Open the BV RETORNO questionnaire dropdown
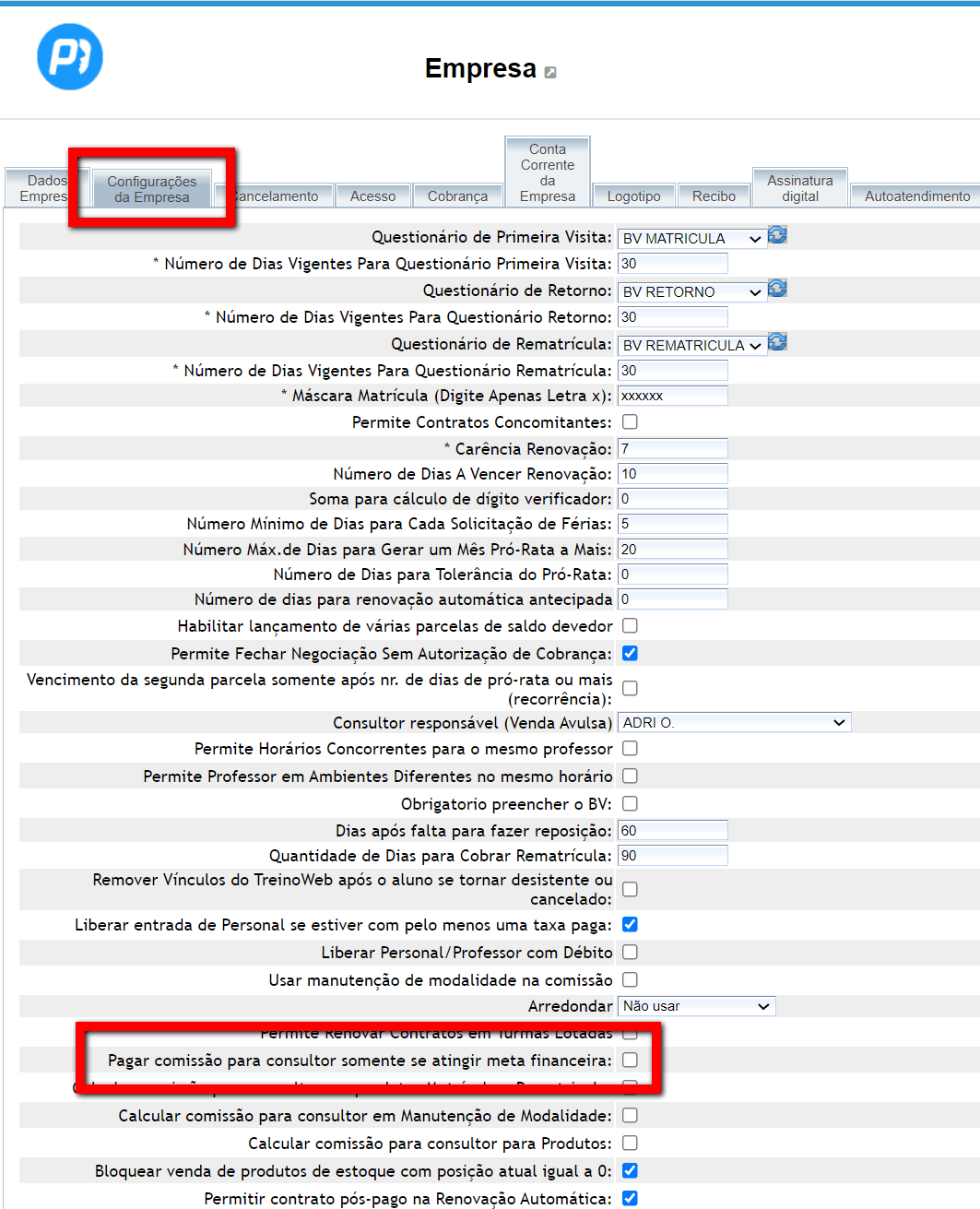Image resolution: width=980 pixels, height=1209 pixels. [x=691, y=292]
